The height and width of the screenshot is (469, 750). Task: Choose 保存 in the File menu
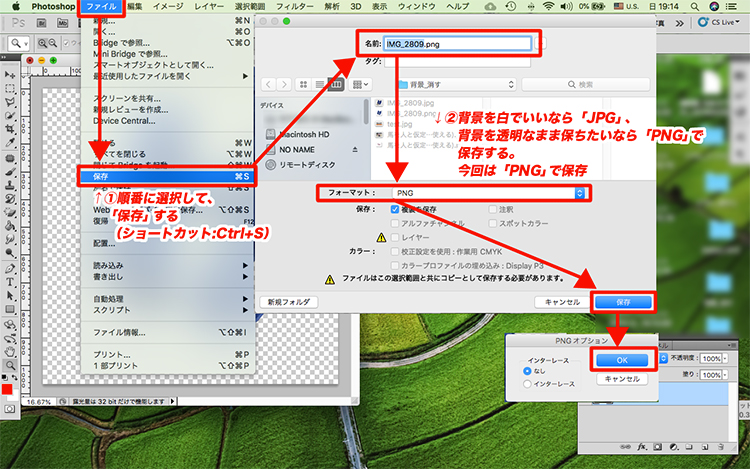coord(167,176)
